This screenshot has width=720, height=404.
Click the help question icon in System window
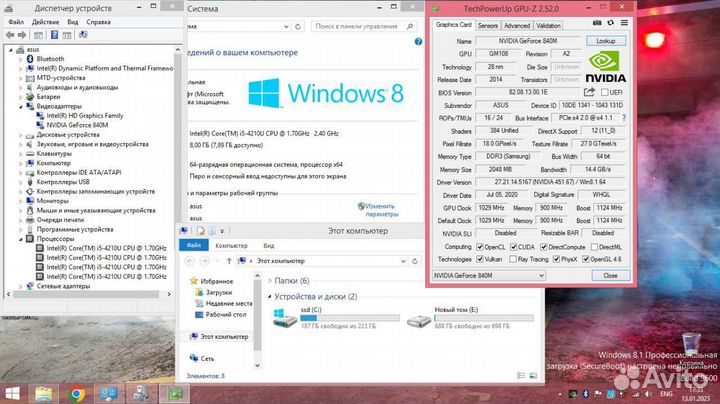418,41
